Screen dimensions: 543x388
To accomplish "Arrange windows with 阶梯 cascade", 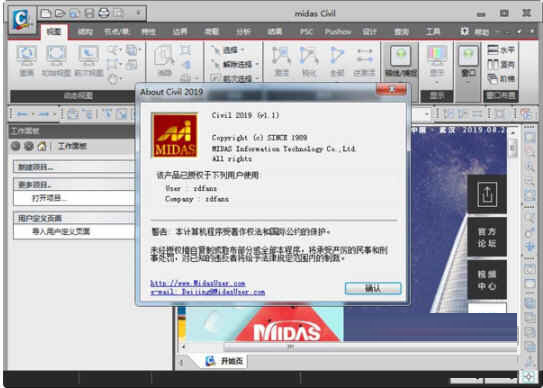I will (501, 79).
